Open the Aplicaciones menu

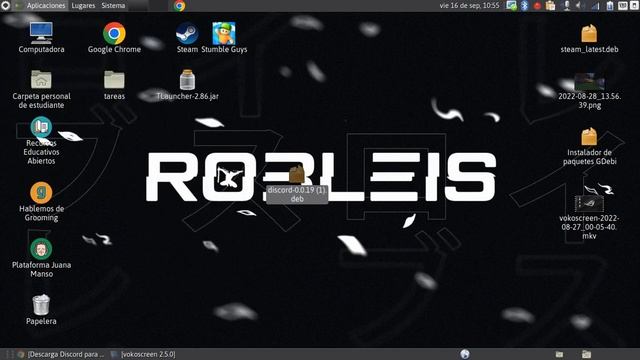[46, 5]
